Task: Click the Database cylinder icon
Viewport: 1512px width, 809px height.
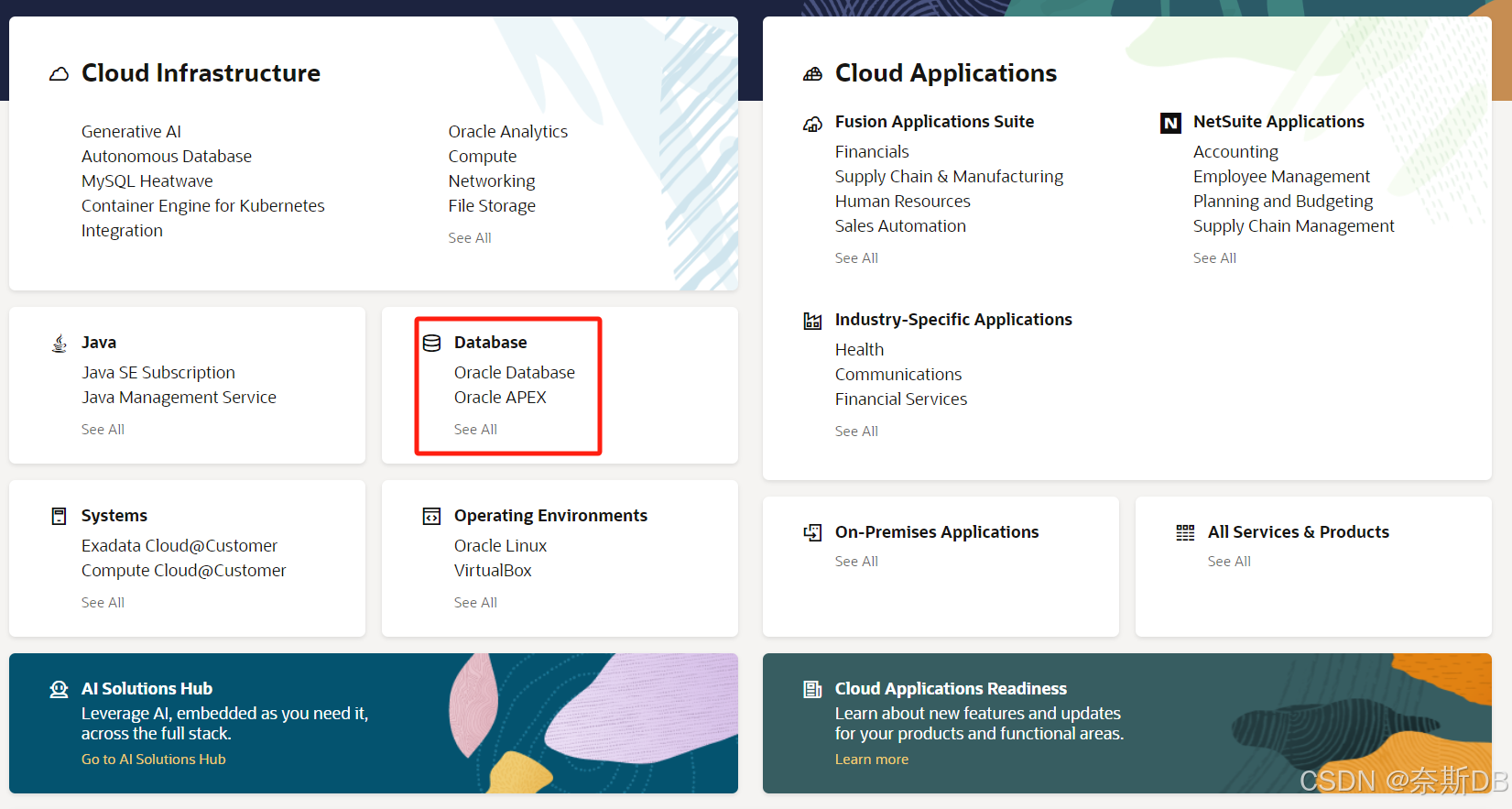Action: point(432,344)
